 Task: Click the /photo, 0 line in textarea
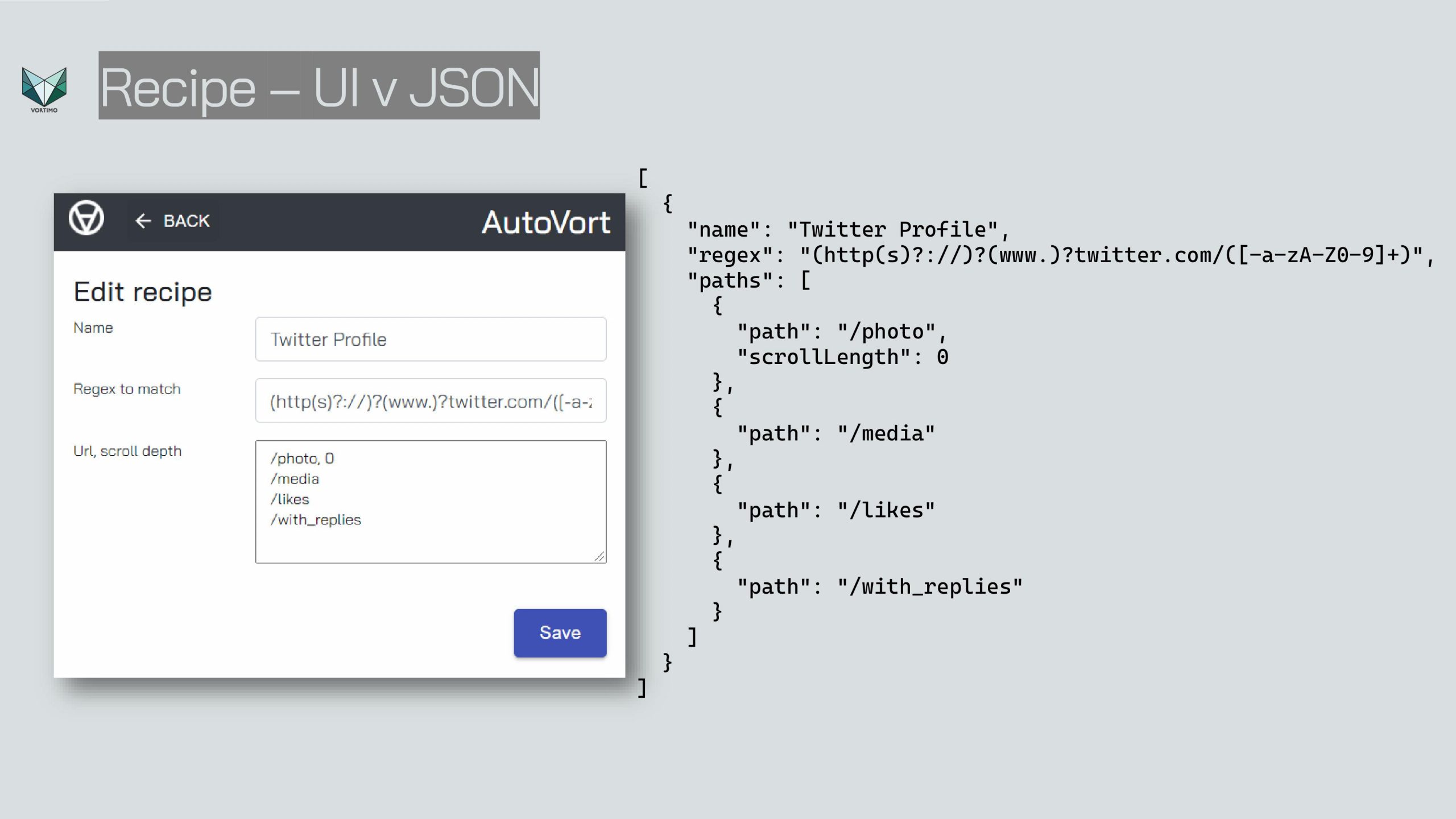pos(302,458)
